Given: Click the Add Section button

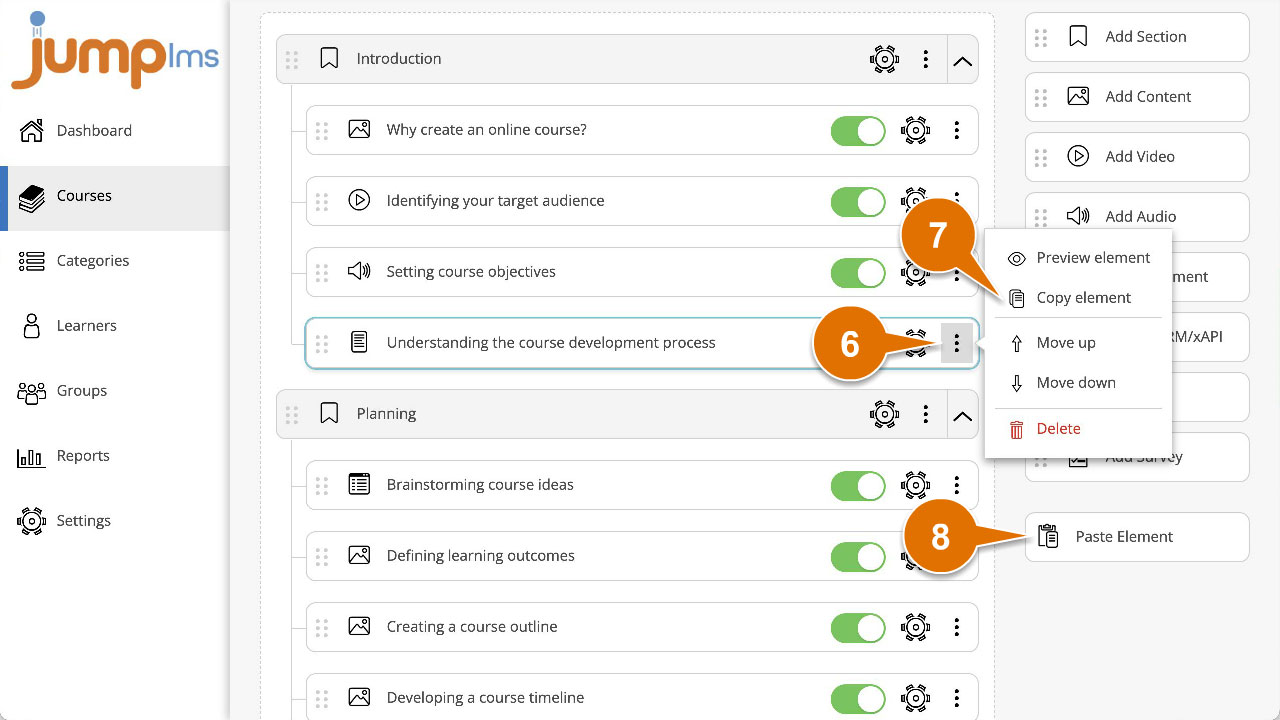Looking at the screenshot, I should (1137, 37).
